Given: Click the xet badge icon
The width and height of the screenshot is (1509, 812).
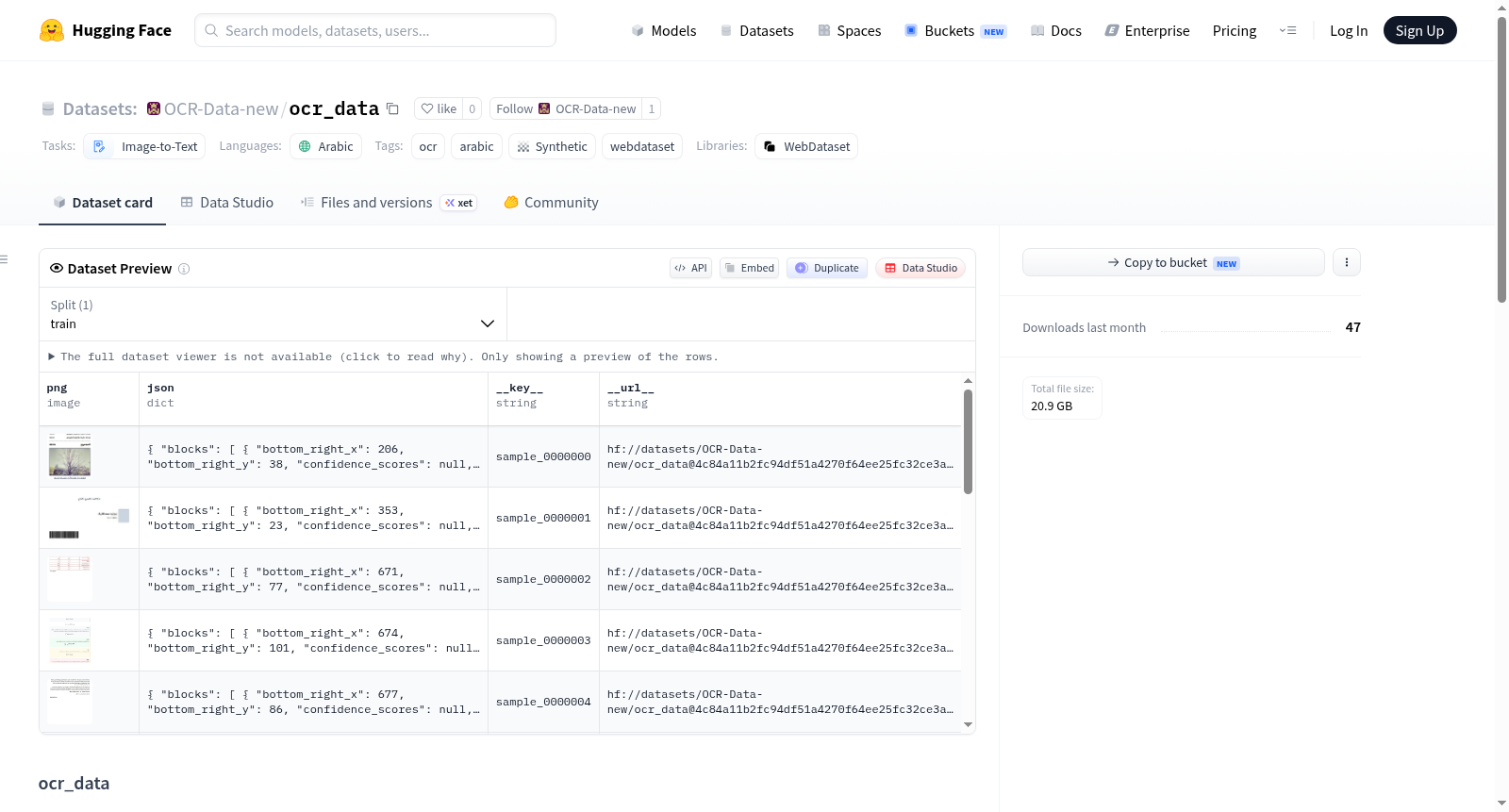Looking at the screenshot, I should (x=459, y=203).
